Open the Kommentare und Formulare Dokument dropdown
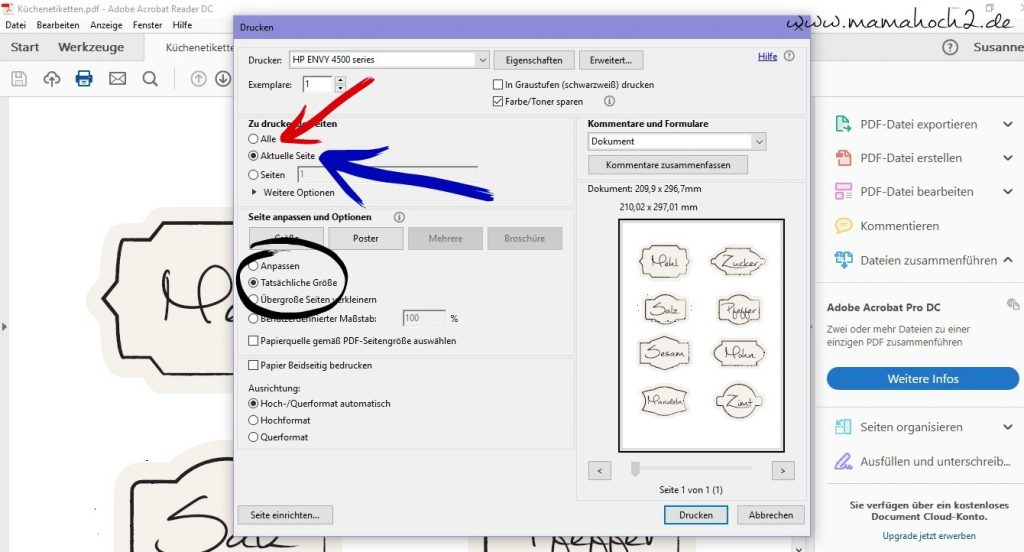Image resolution: width=1024 pixels, height=552 pixels. [759, 142]
